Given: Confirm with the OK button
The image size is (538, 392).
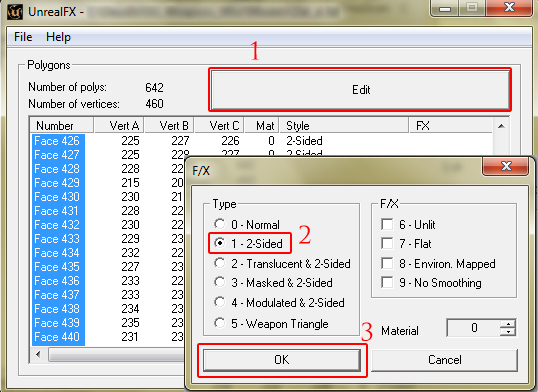Looking at the screenshot, I should [x=282, y=360].
